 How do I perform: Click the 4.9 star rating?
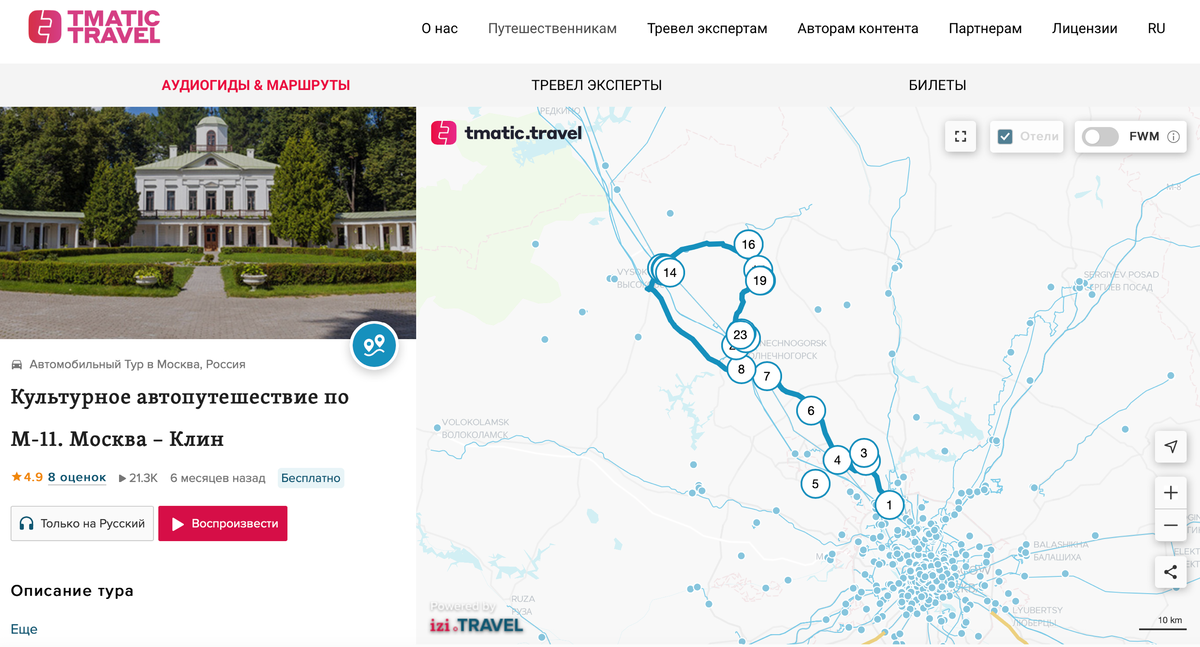click(x=27, y=478)
